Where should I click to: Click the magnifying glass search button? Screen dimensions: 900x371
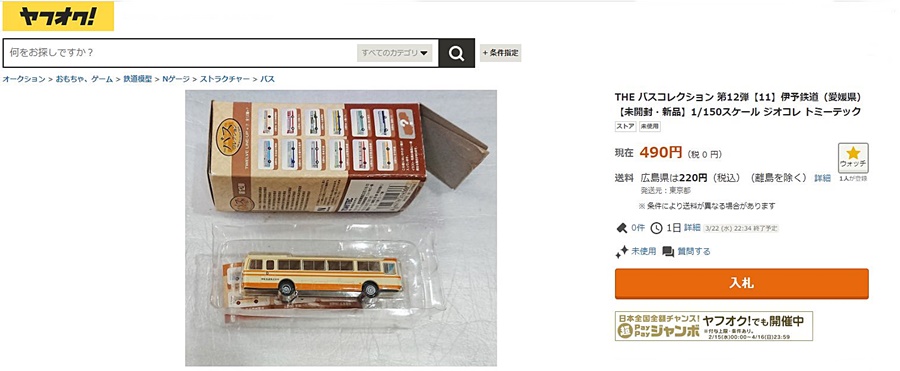point(456,53)
